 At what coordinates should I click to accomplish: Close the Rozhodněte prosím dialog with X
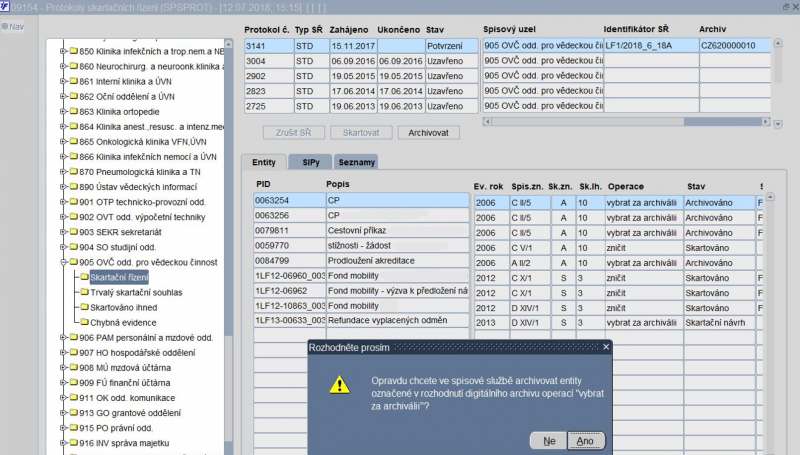pos(605,347)
